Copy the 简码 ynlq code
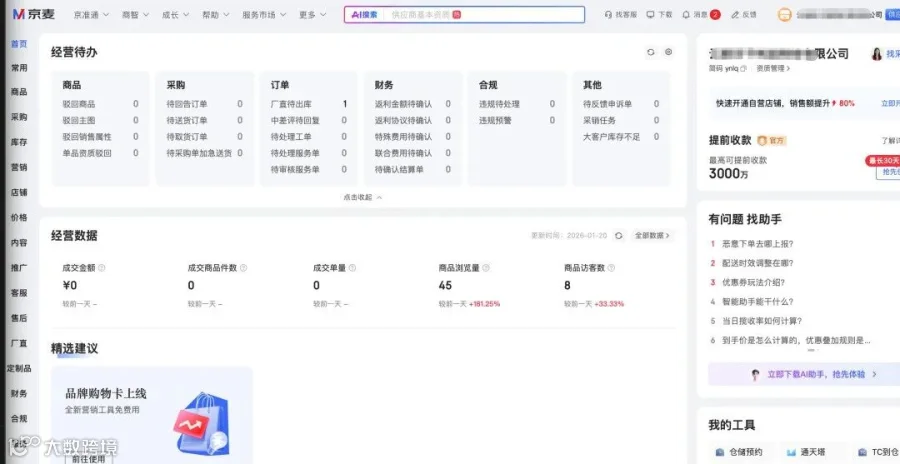900x464 pixels. pyautogui.click(x=743, y=68)
